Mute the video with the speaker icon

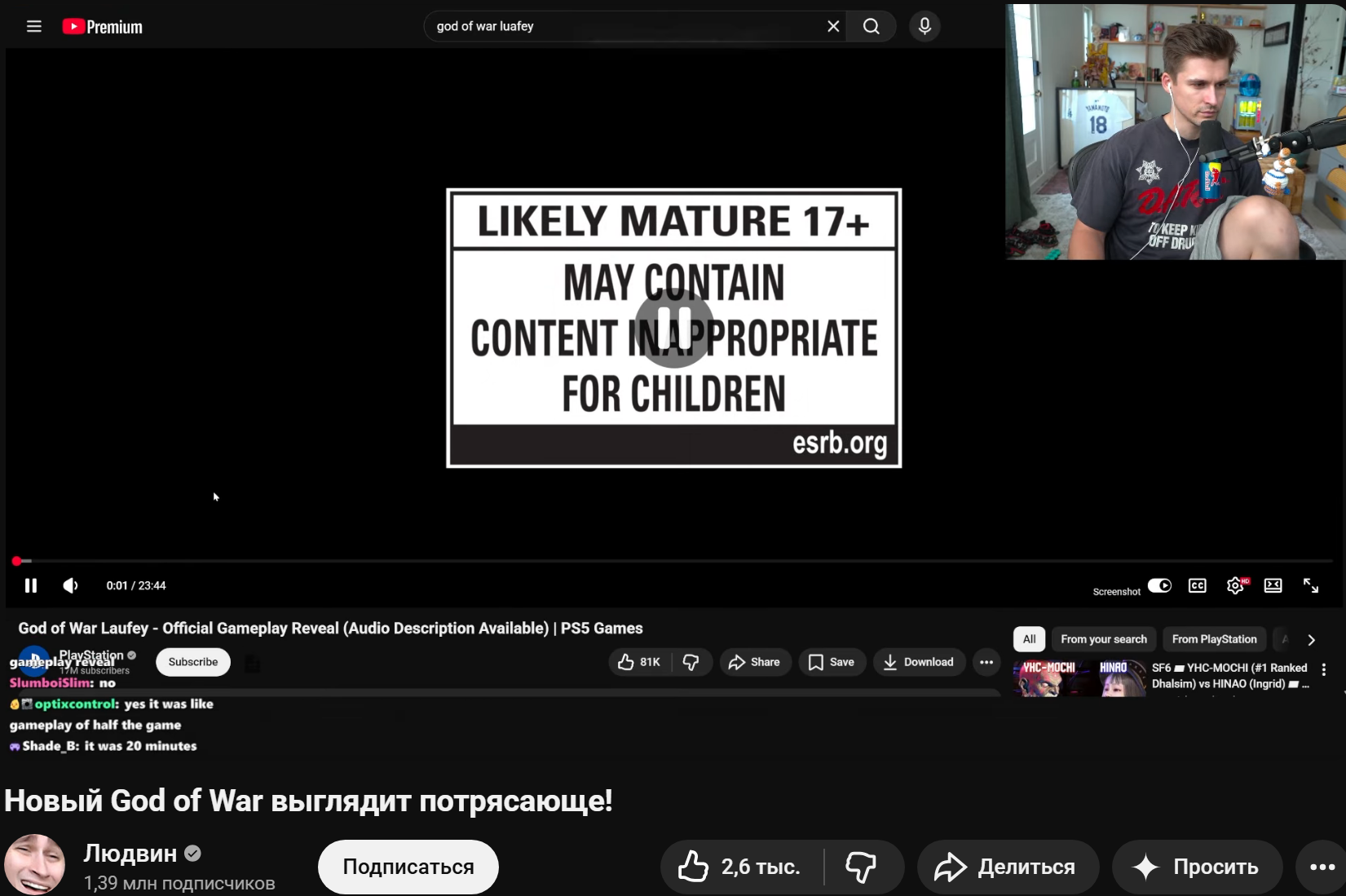(71, 585)
